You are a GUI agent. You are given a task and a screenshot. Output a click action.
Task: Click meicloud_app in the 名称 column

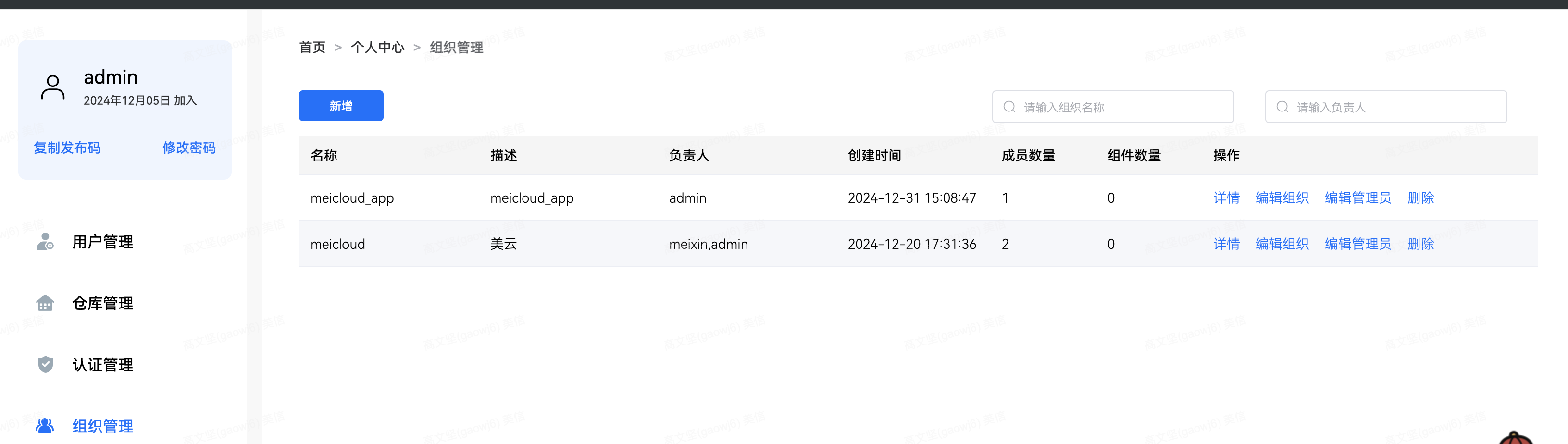tap(352, 198)
